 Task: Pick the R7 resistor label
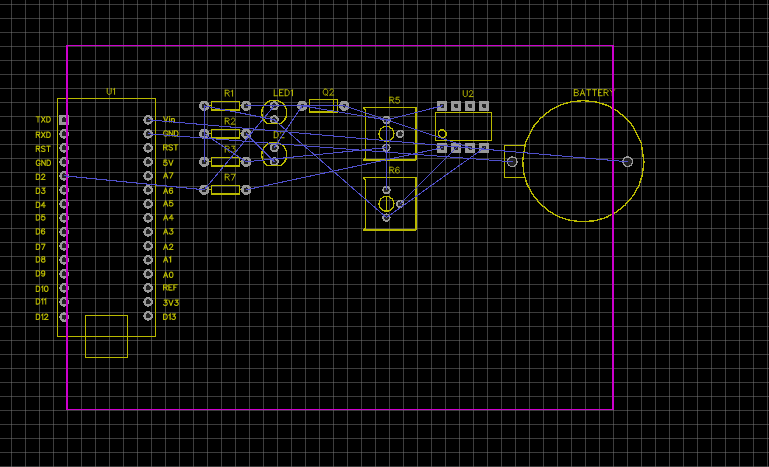point(230,178)
